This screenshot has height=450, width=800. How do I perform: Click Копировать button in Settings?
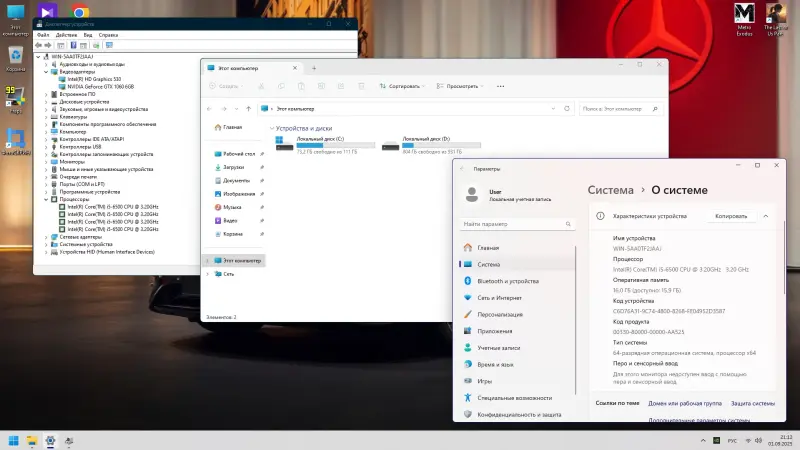coord(731,216)
